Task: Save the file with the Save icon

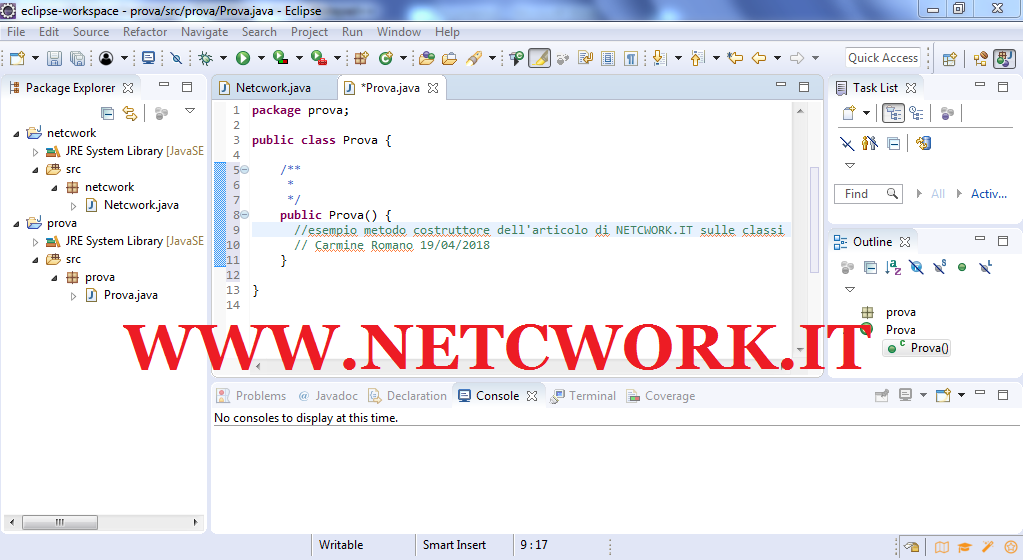Action: (x=55, y=58)
